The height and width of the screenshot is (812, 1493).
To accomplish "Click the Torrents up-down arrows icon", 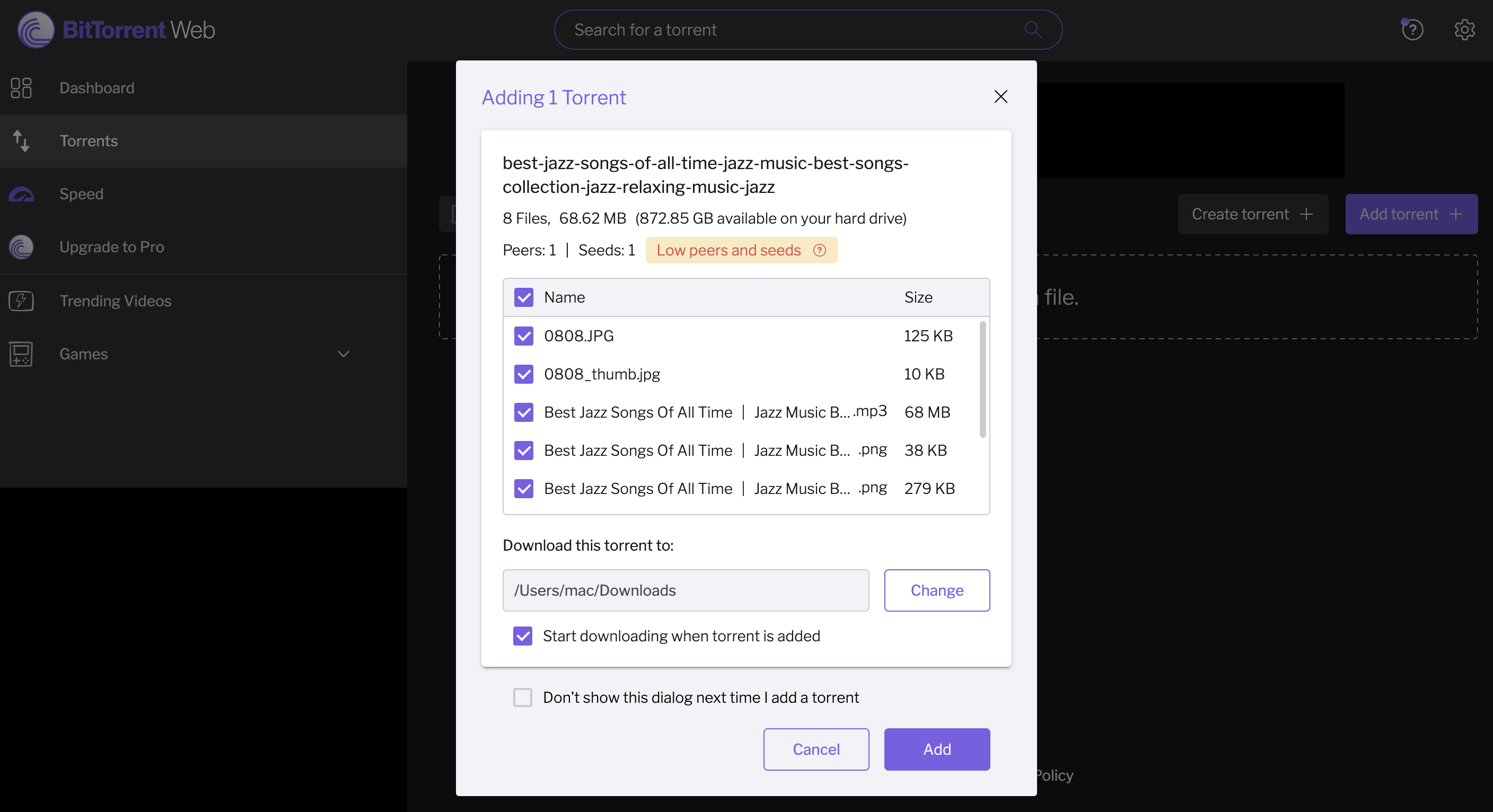I will click(21, 141).
